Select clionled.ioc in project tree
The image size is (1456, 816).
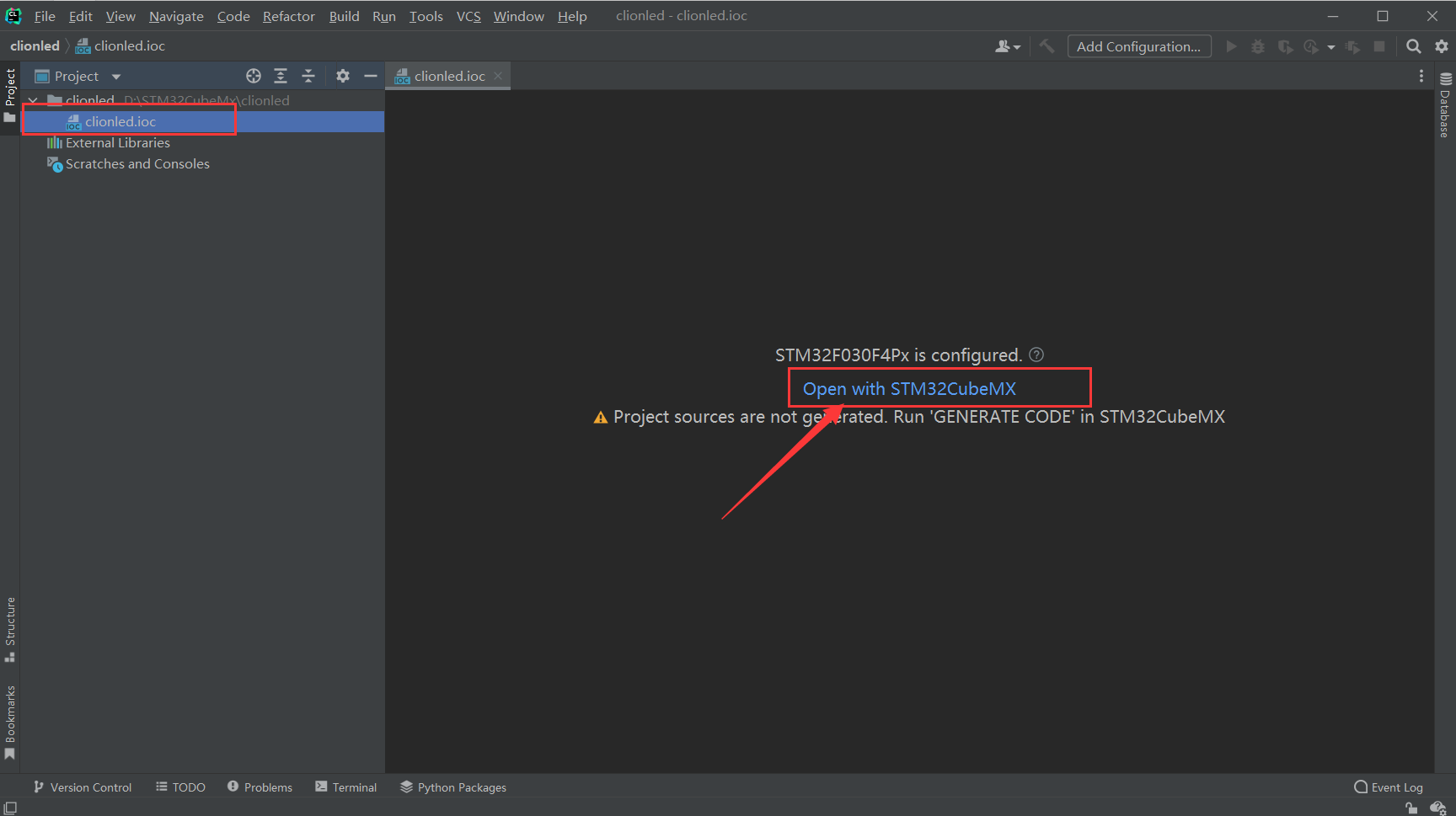(x=202, y=121)
